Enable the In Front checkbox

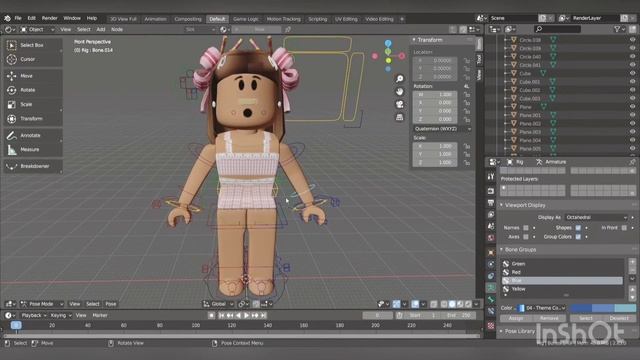[624, 228]
